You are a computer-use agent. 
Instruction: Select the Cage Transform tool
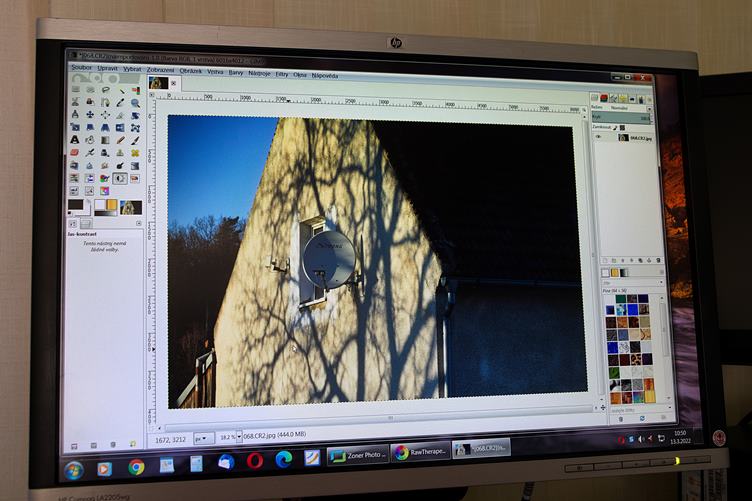(x=135, y=128)
